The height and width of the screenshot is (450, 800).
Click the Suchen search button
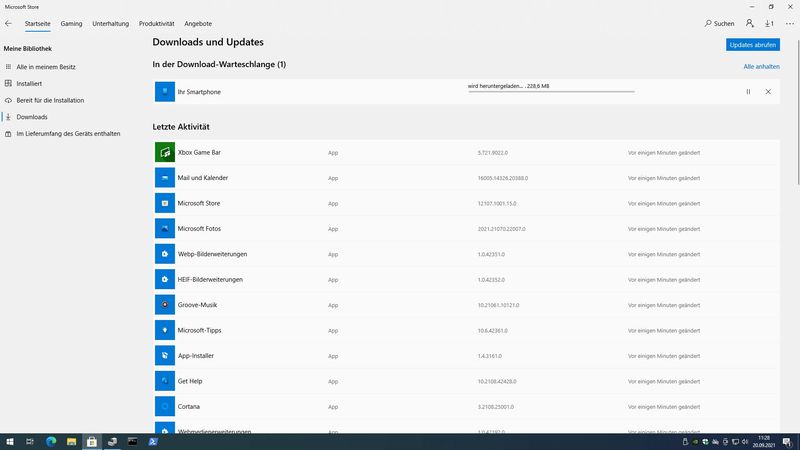[x=719, y=23]
